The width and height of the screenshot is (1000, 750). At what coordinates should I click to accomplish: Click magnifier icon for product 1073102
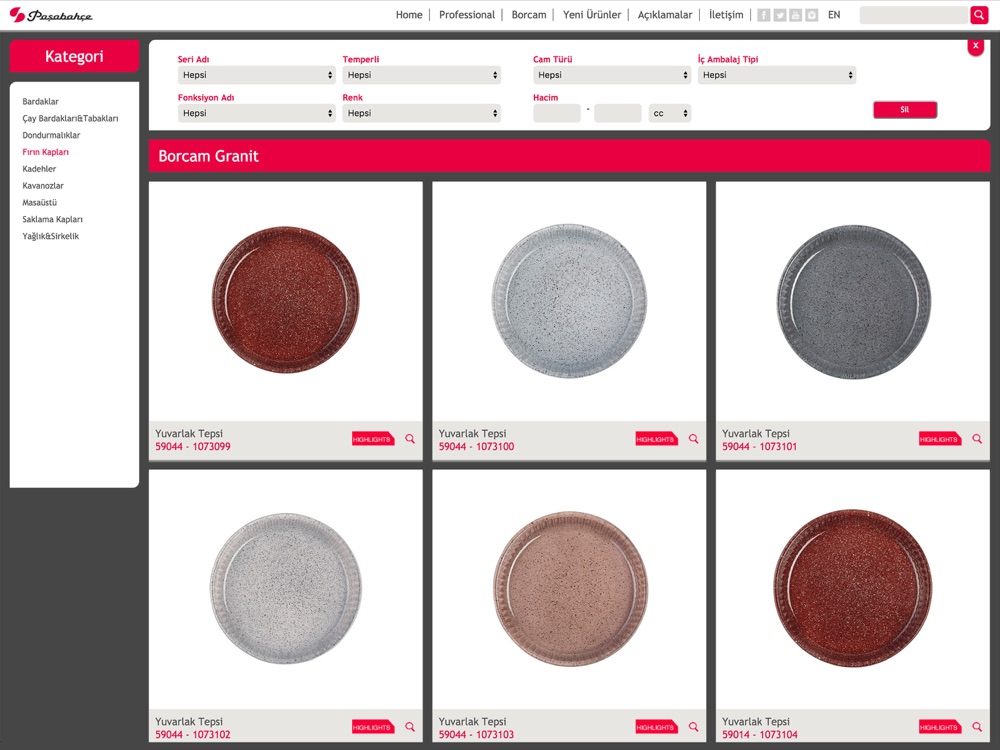410,727
